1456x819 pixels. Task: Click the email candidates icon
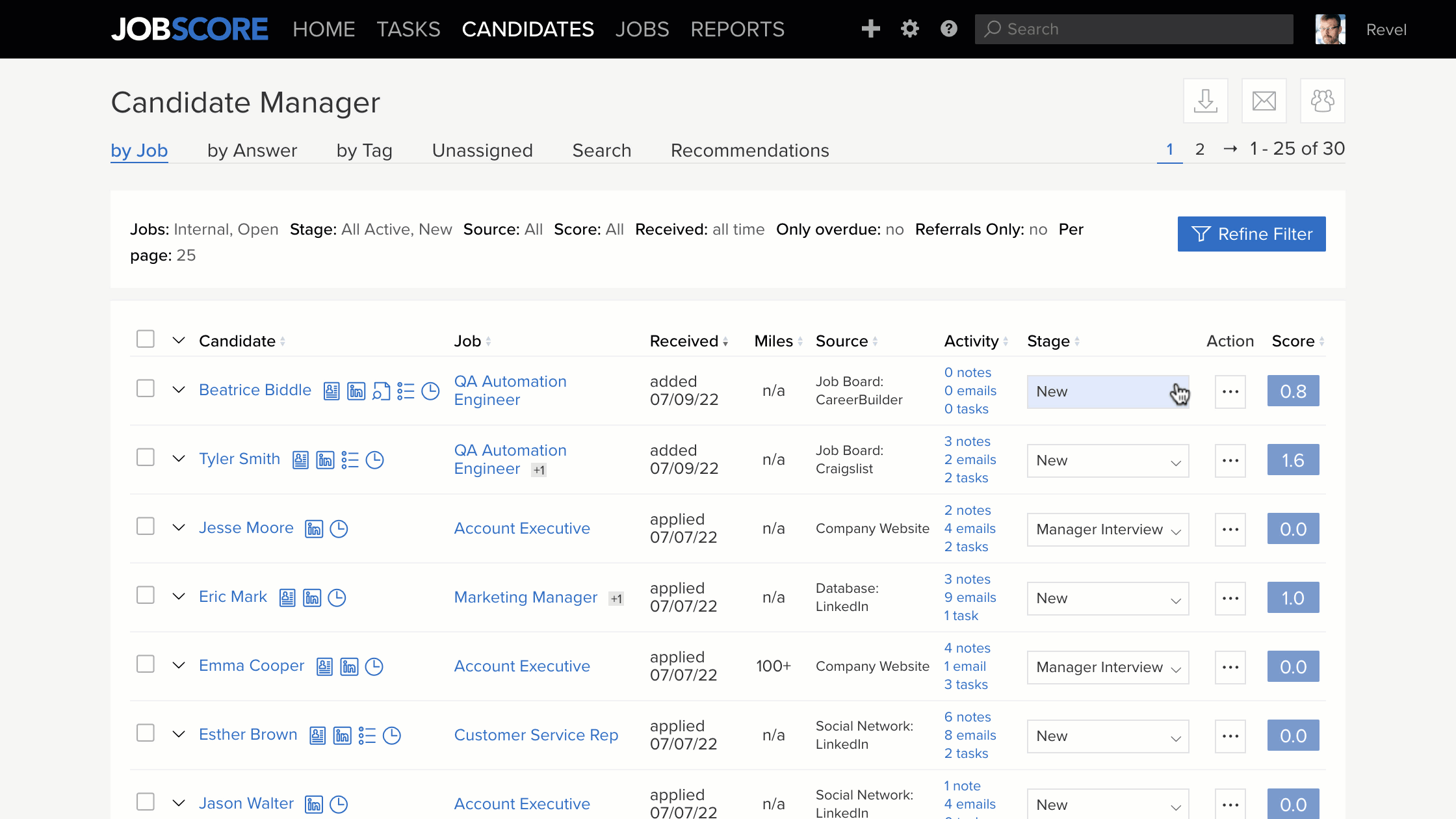(x=1264, y=101)
